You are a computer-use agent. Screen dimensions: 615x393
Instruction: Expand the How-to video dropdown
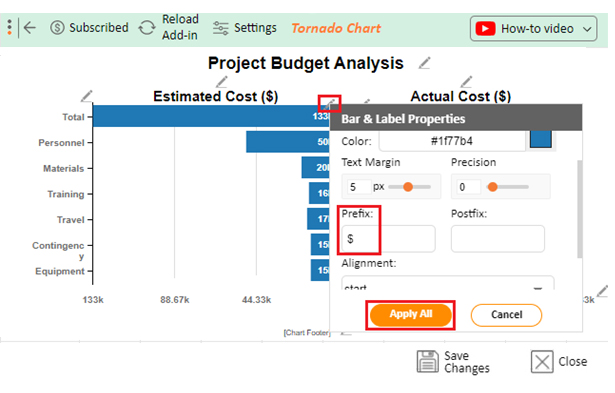pyautogui.click(x=587, y=29)
